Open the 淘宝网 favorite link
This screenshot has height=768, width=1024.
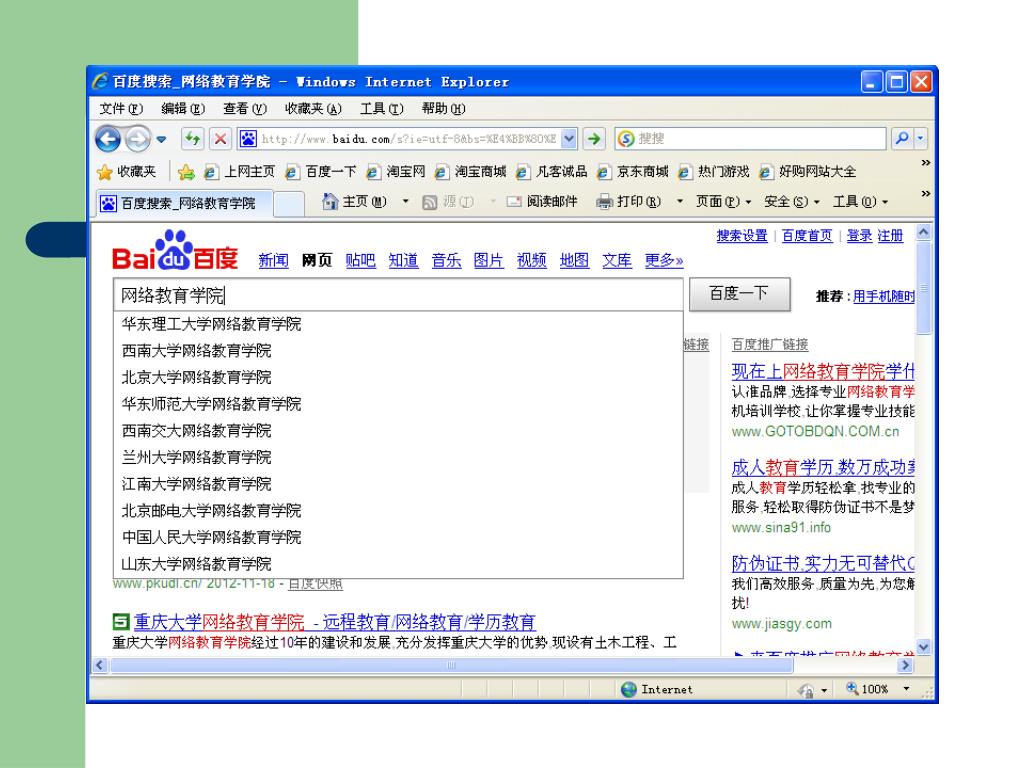(x=396, y=172)
